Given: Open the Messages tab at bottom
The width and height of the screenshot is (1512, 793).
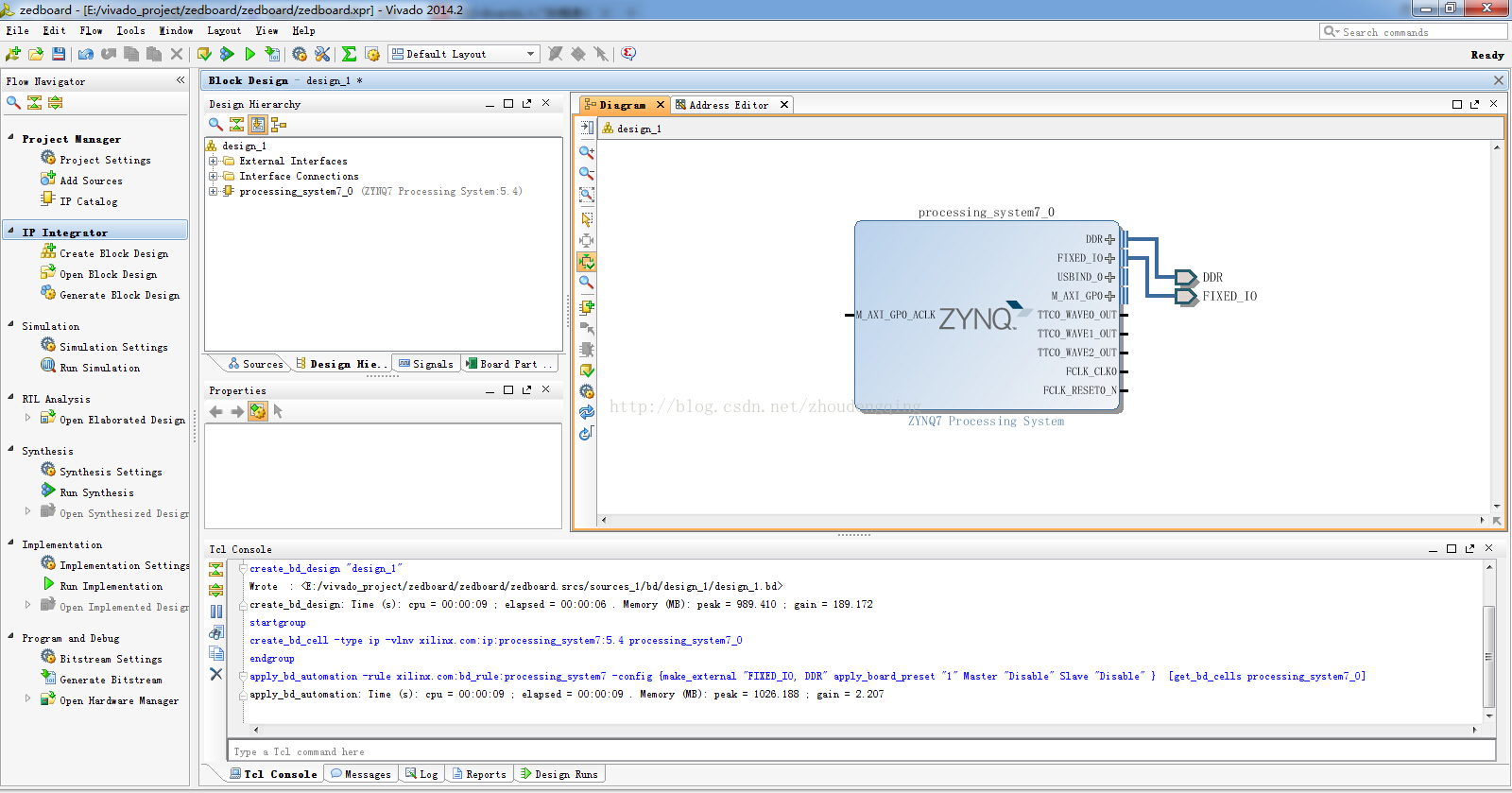Looking at the screenshot, I should (x=361, y=774).
